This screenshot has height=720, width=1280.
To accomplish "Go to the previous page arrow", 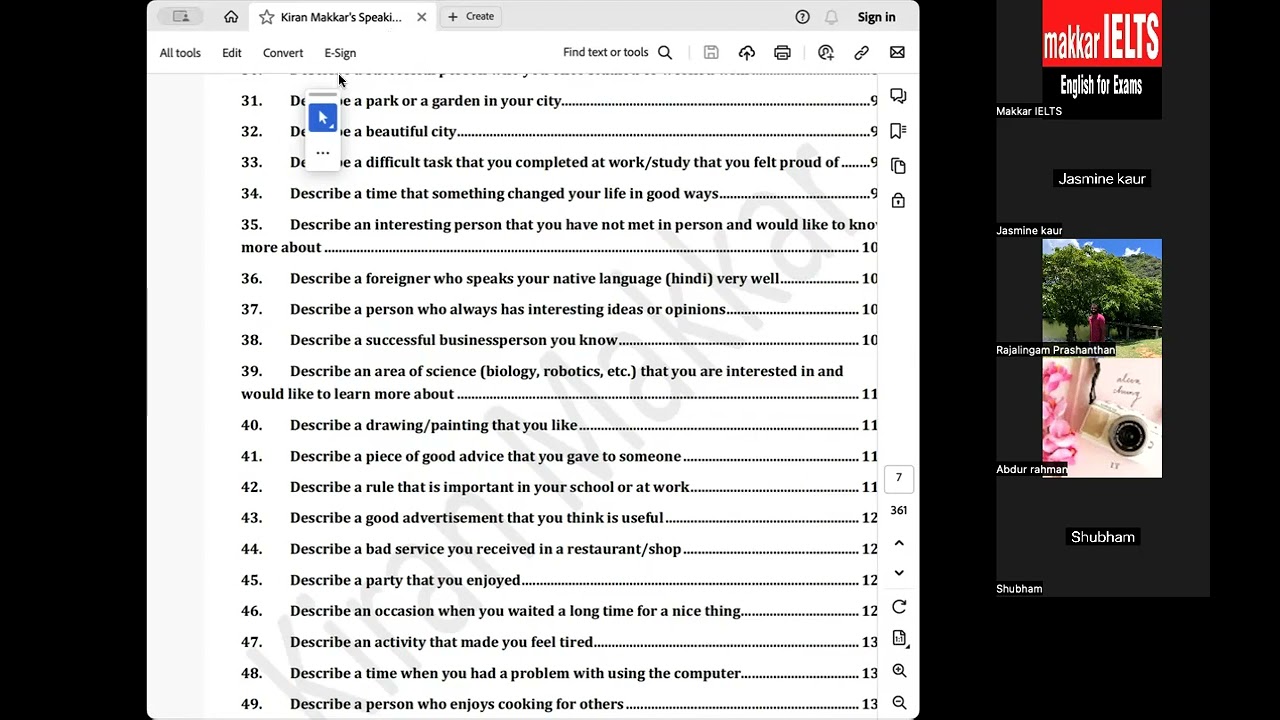I will [x=899, y=543].
